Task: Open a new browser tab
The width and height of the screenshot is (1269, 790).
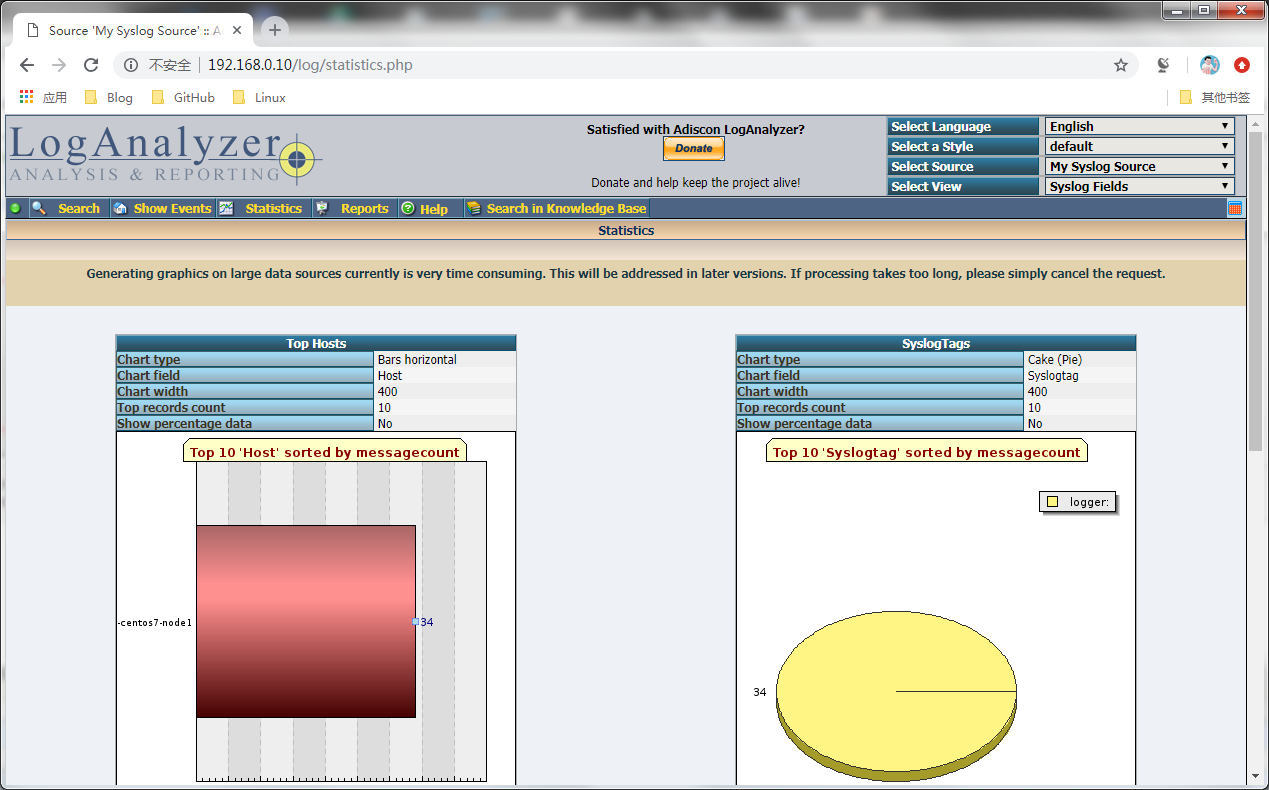Action: pos(275,30)
